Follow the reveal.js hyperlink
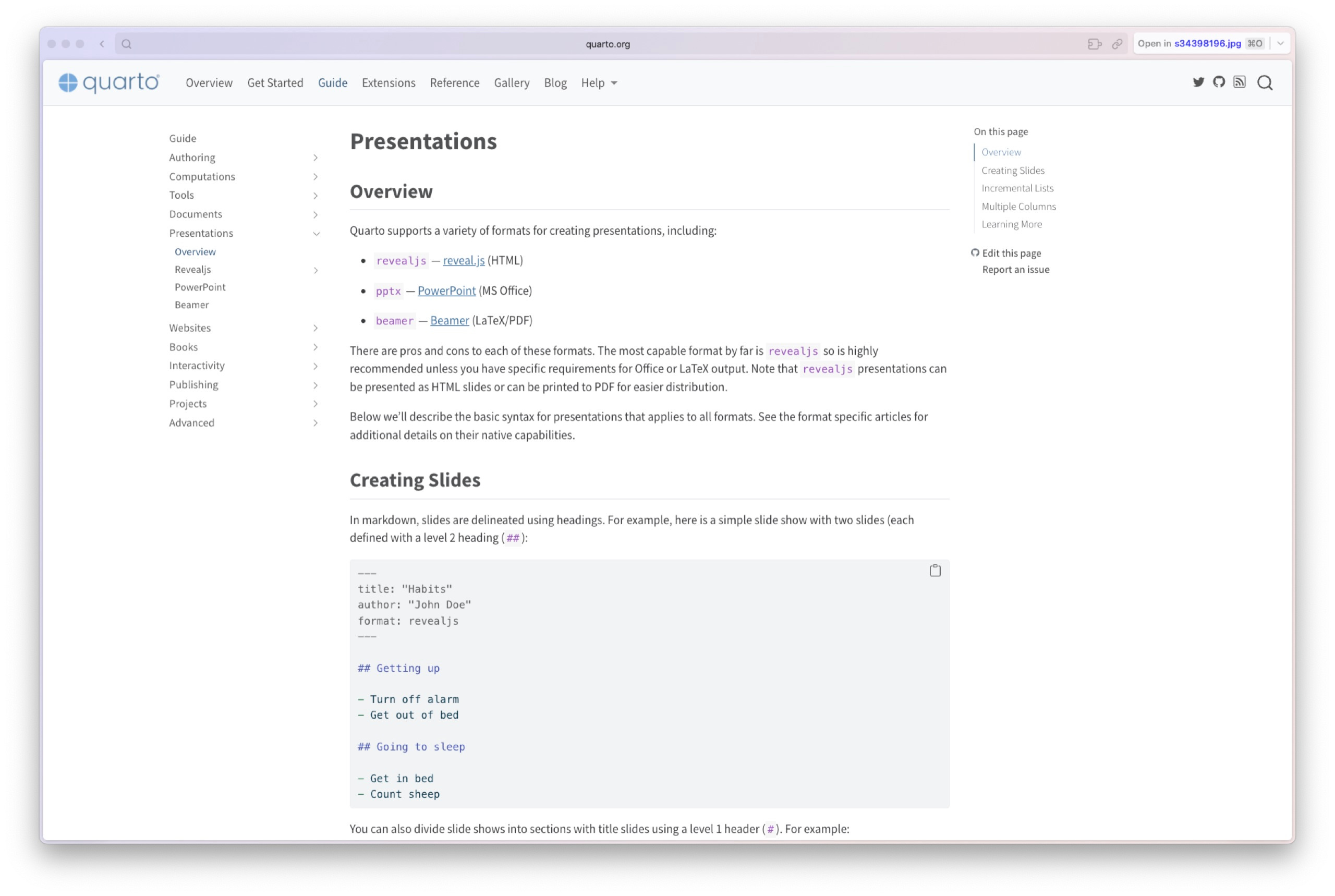Viewport: 1335px width, 896px height. [463, 261]
